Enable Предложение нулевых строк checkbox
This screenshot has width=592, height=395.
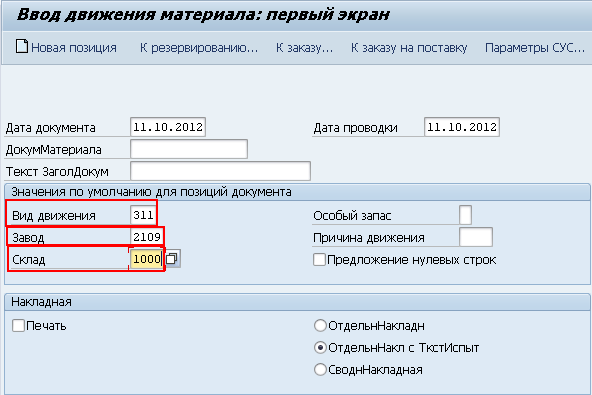(319, 260)
